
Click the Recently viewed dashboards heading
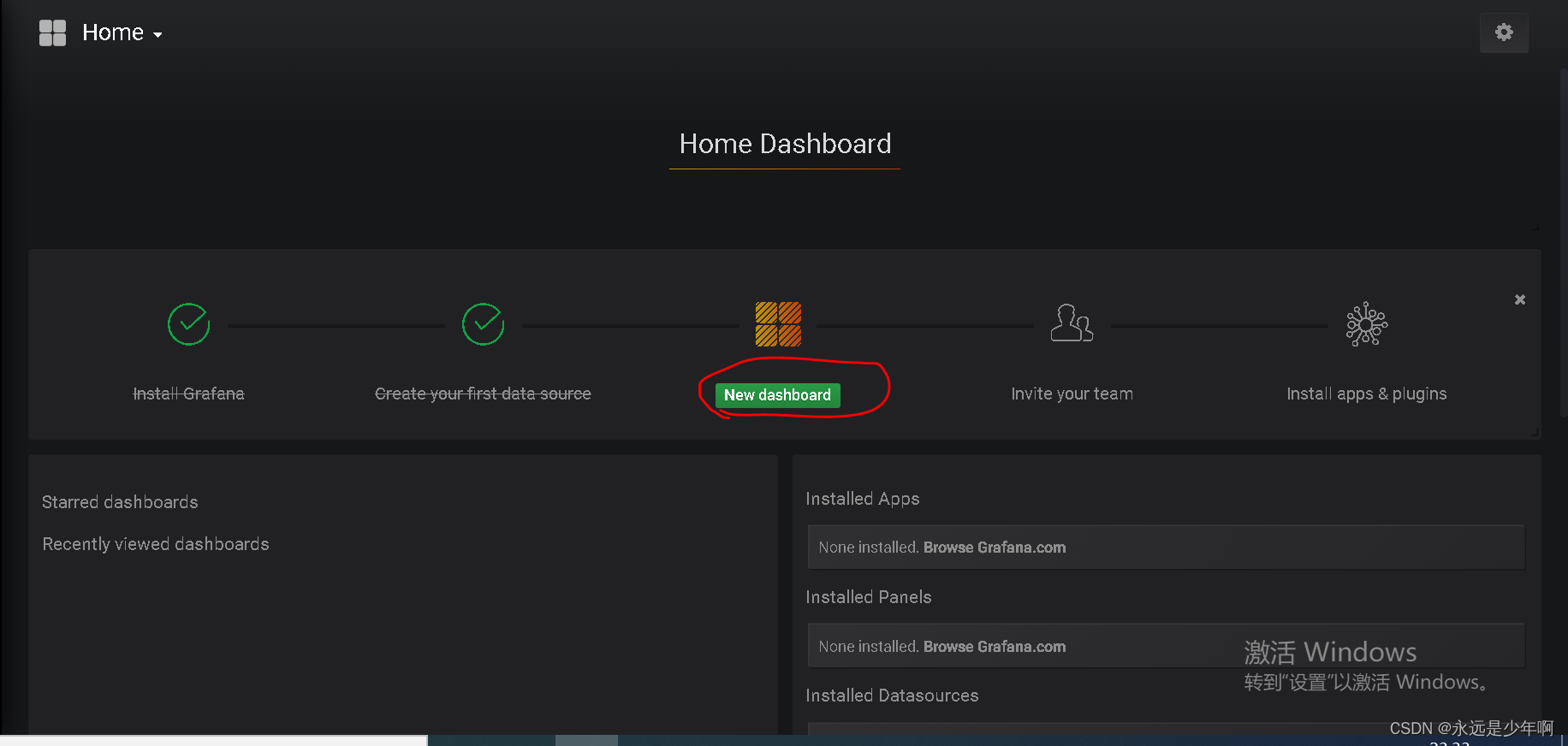pos(156,544)
